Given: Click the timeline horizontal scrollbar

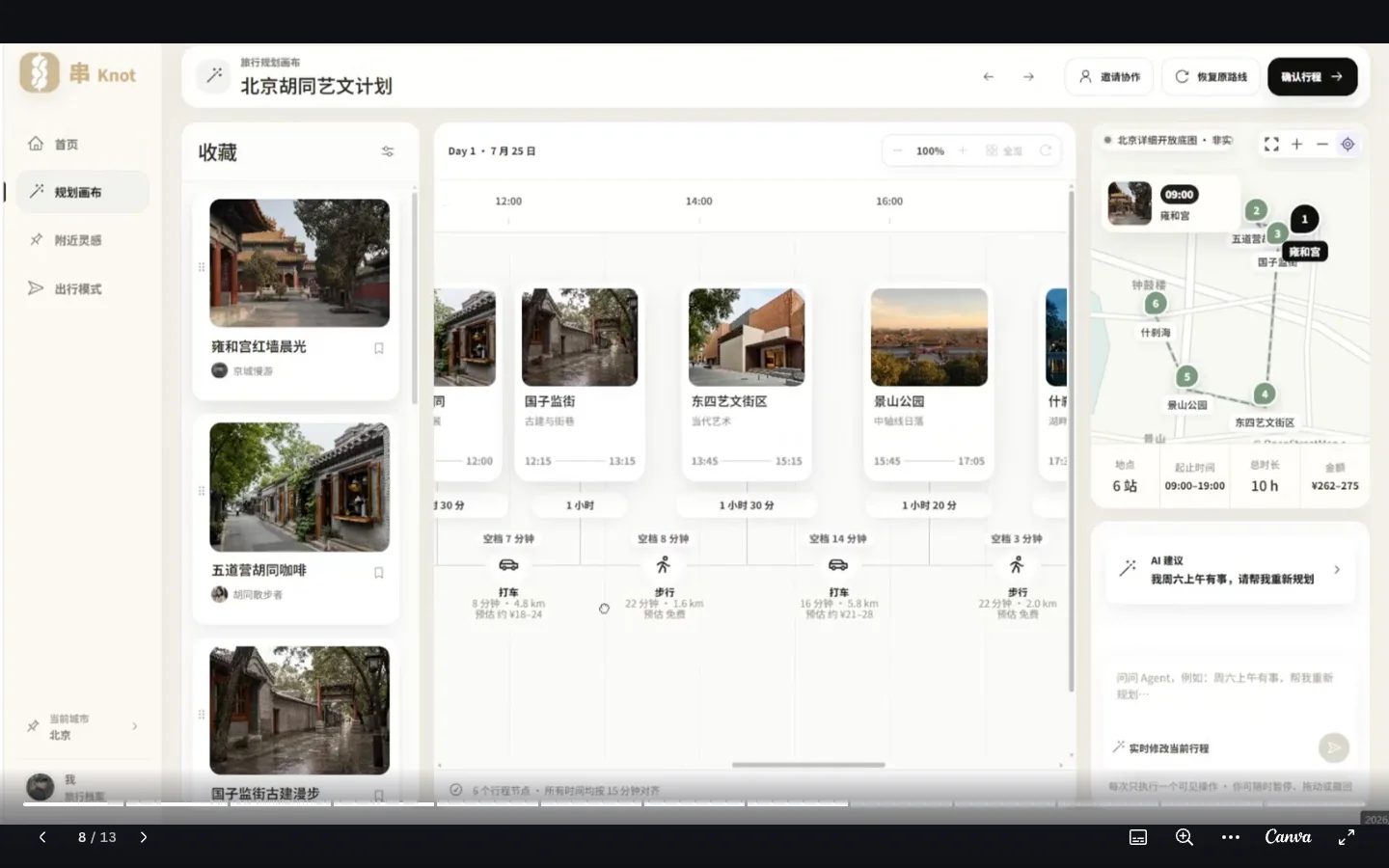Looking at the screenshot, I should tap(808, 765).
